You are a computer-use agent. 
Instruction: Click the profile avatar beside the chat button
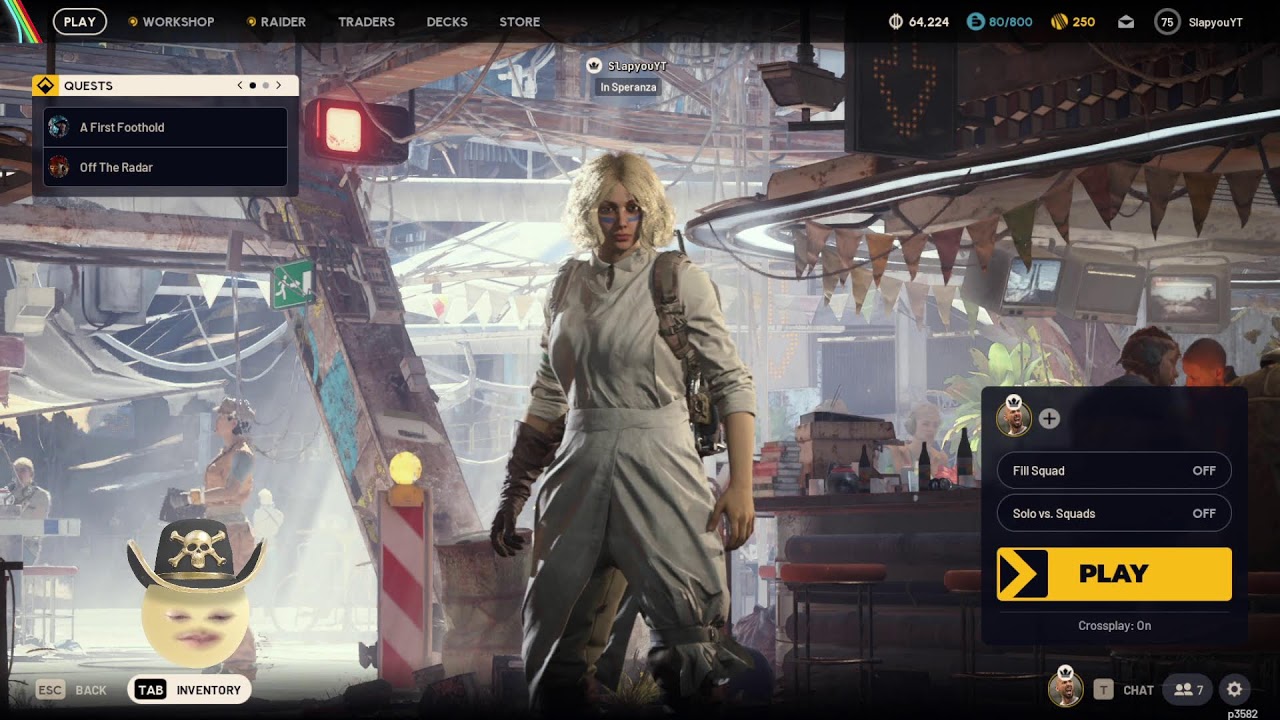pyautogui.click(x=1065, y=688)
